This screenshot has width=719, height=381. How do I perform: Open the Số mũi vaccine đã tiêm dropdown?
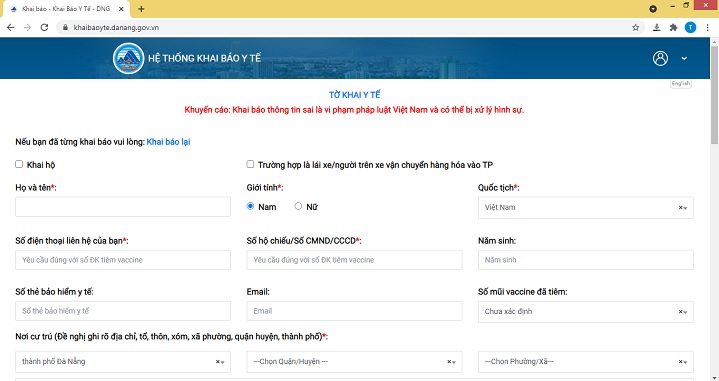click(586, 312)
